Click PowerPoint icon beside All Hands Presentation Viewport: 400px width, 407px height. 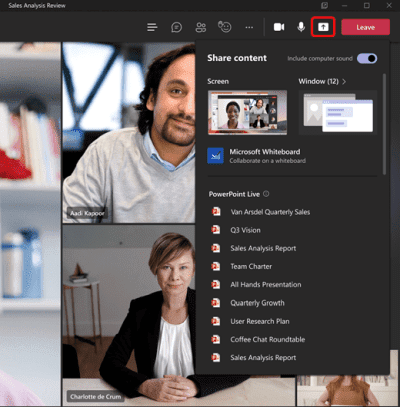pyautogui.click(x=216, y=284)
